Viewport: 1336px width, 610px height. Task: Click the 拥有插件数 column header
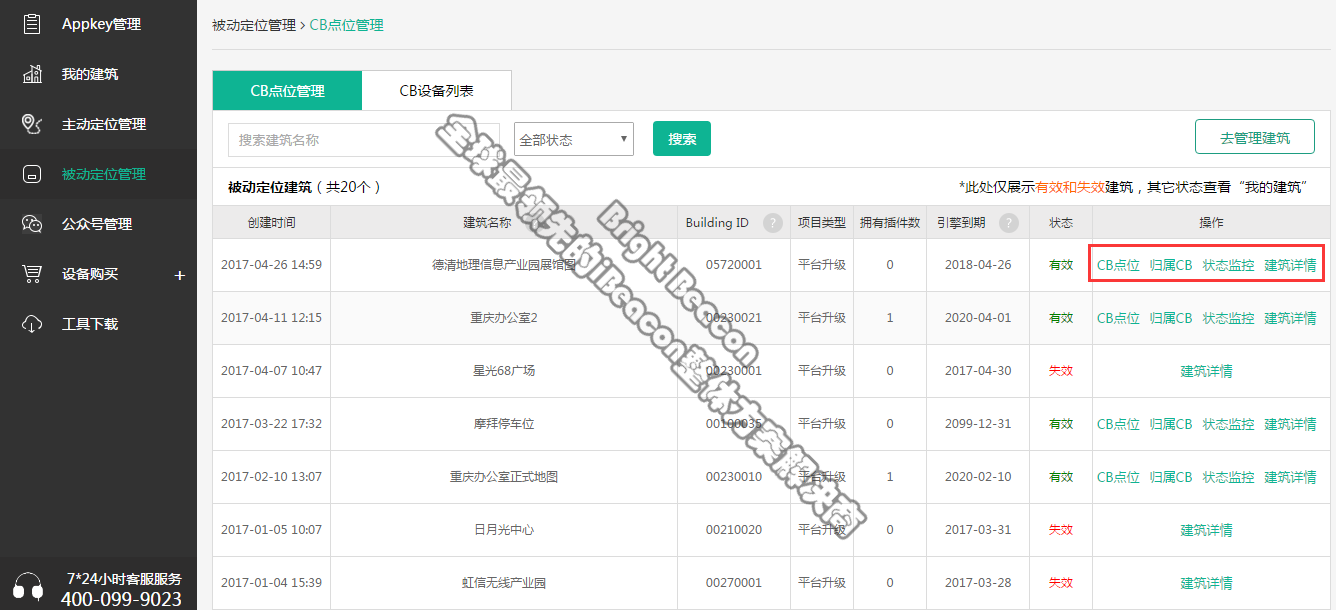(890, 223)
